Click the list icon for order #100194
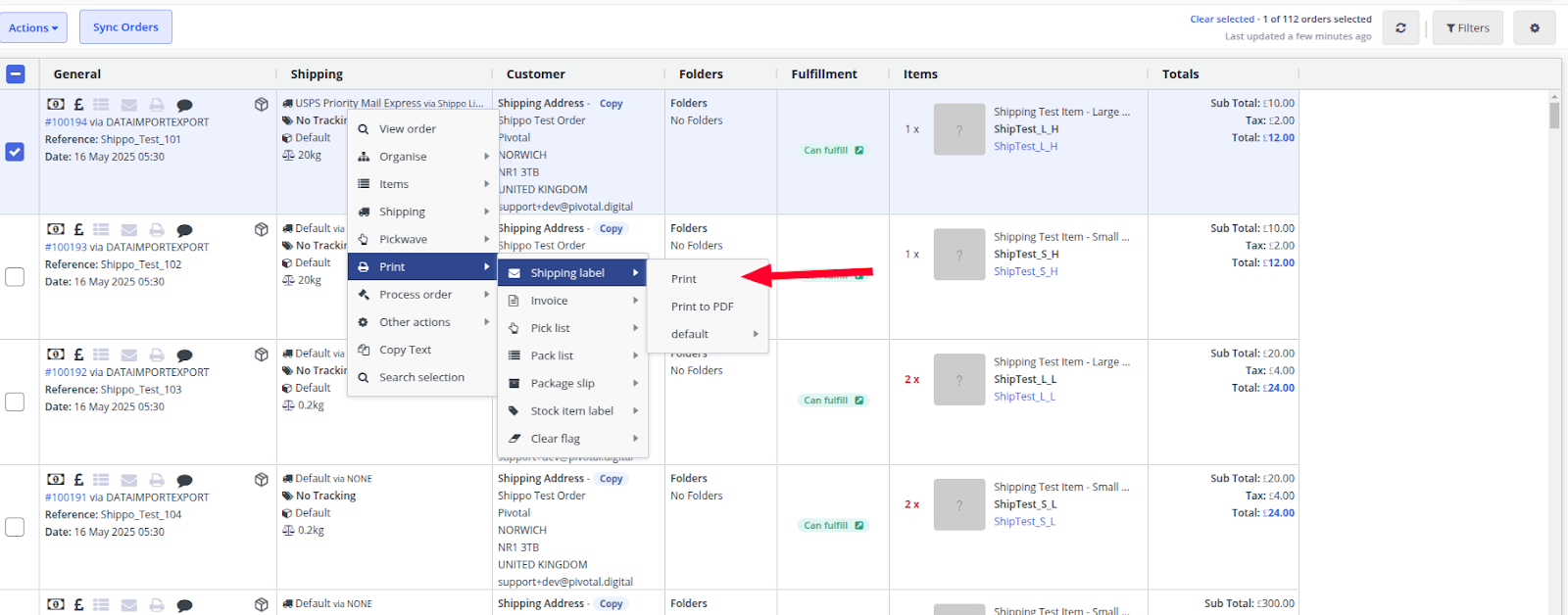Image resolution: width=1568 pixels, height=615 pixels. 101,104
